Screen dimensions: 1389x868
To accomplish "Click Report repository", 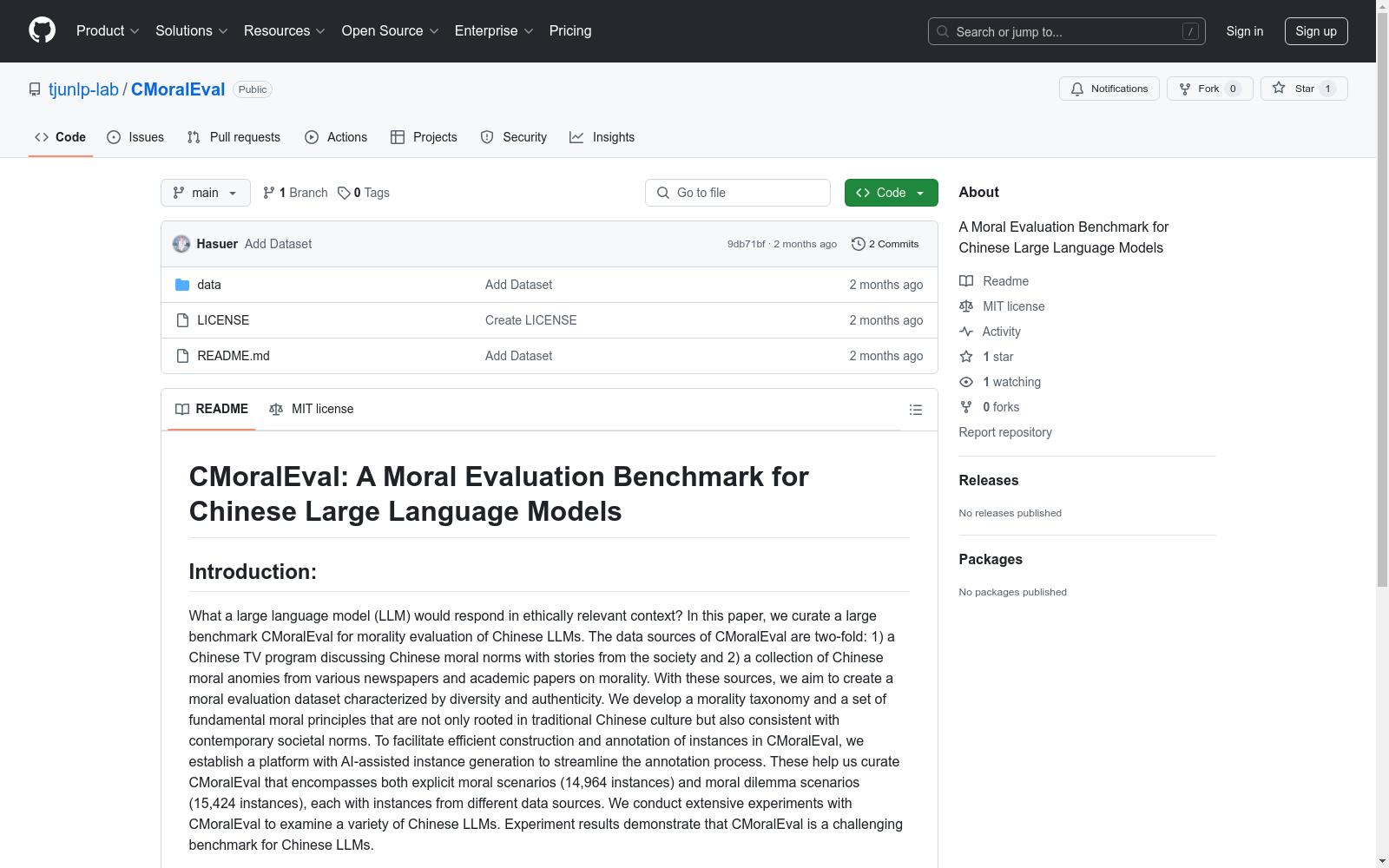I will [x=1005, y=432].
